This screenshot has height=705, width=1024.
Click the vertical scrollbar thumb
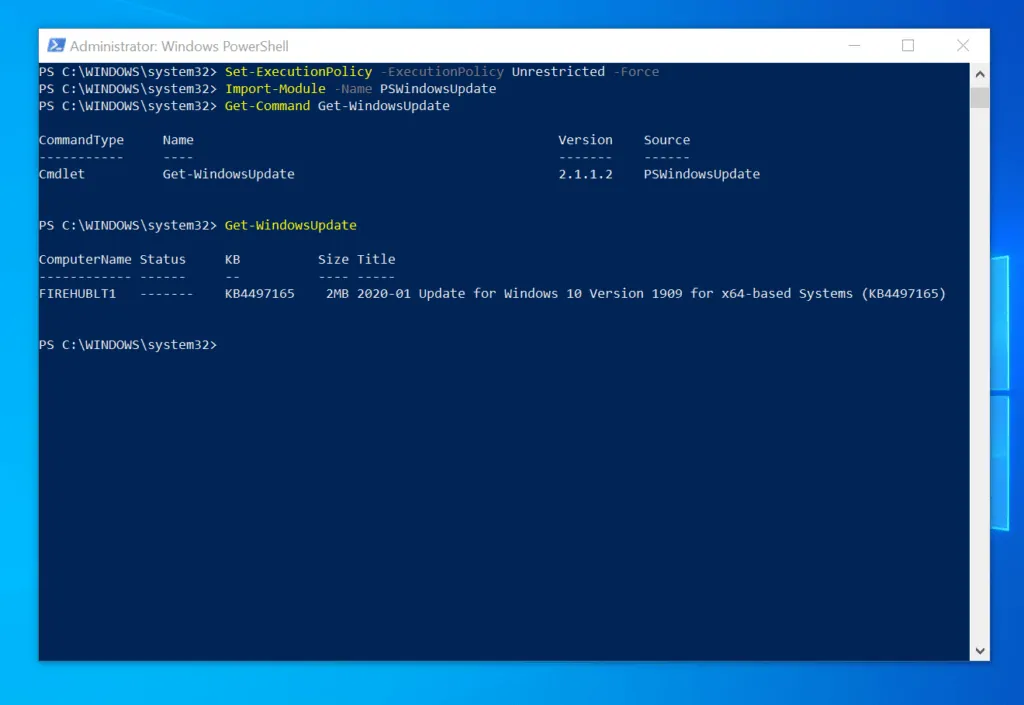(x=979, y=98)
